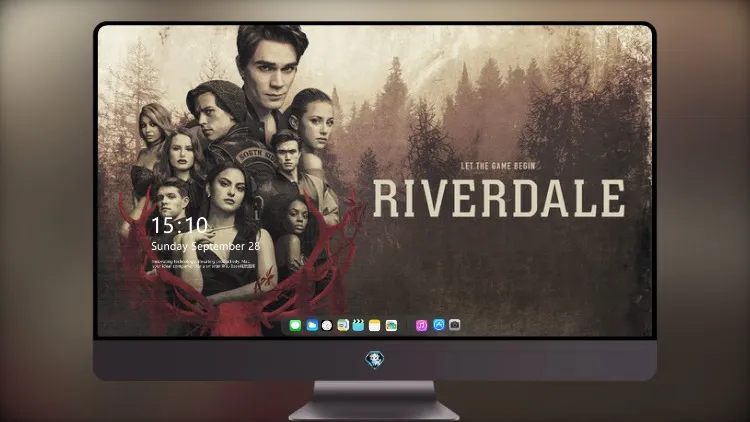Open the green Messages app in dock

295,325
